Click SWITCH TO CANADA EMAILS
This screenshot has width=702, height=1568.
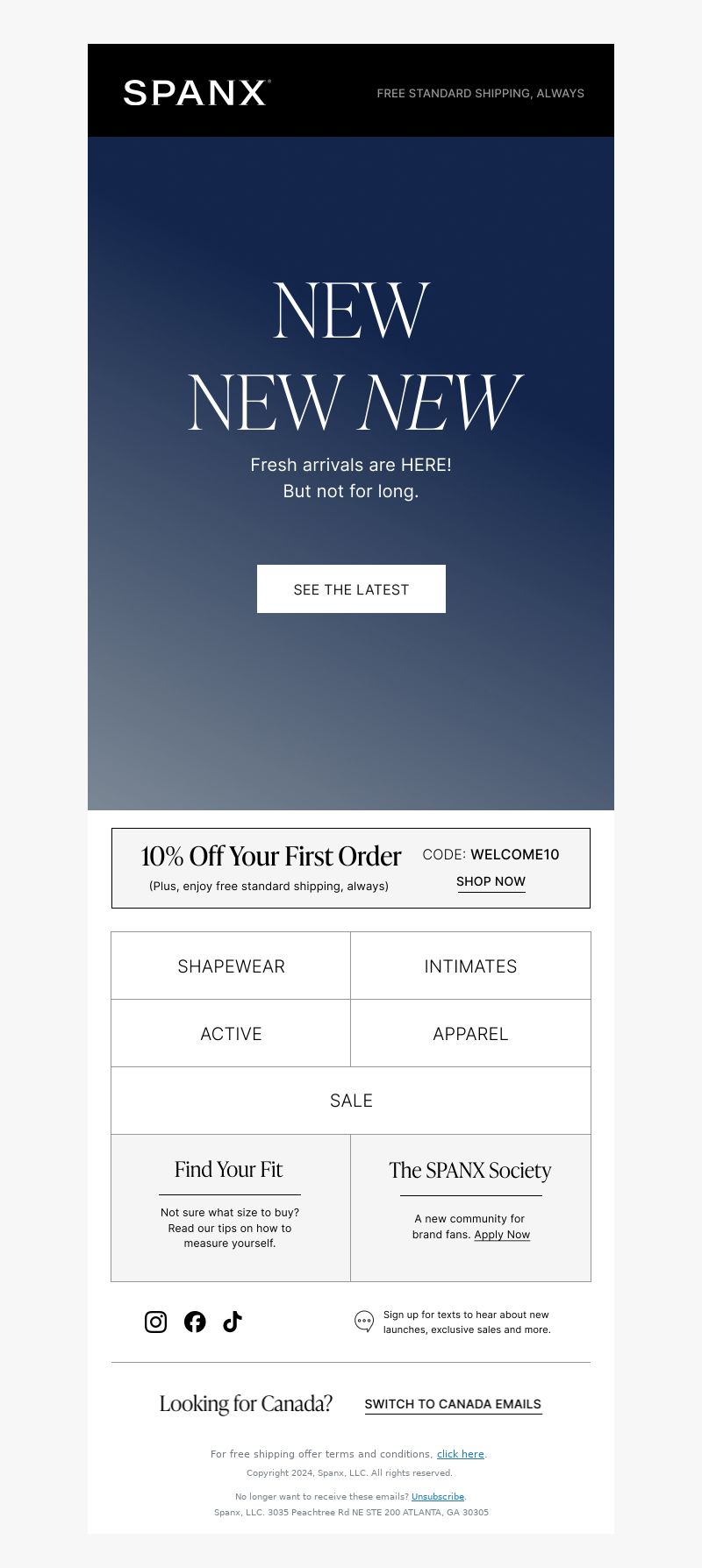tap(453, 1404)
